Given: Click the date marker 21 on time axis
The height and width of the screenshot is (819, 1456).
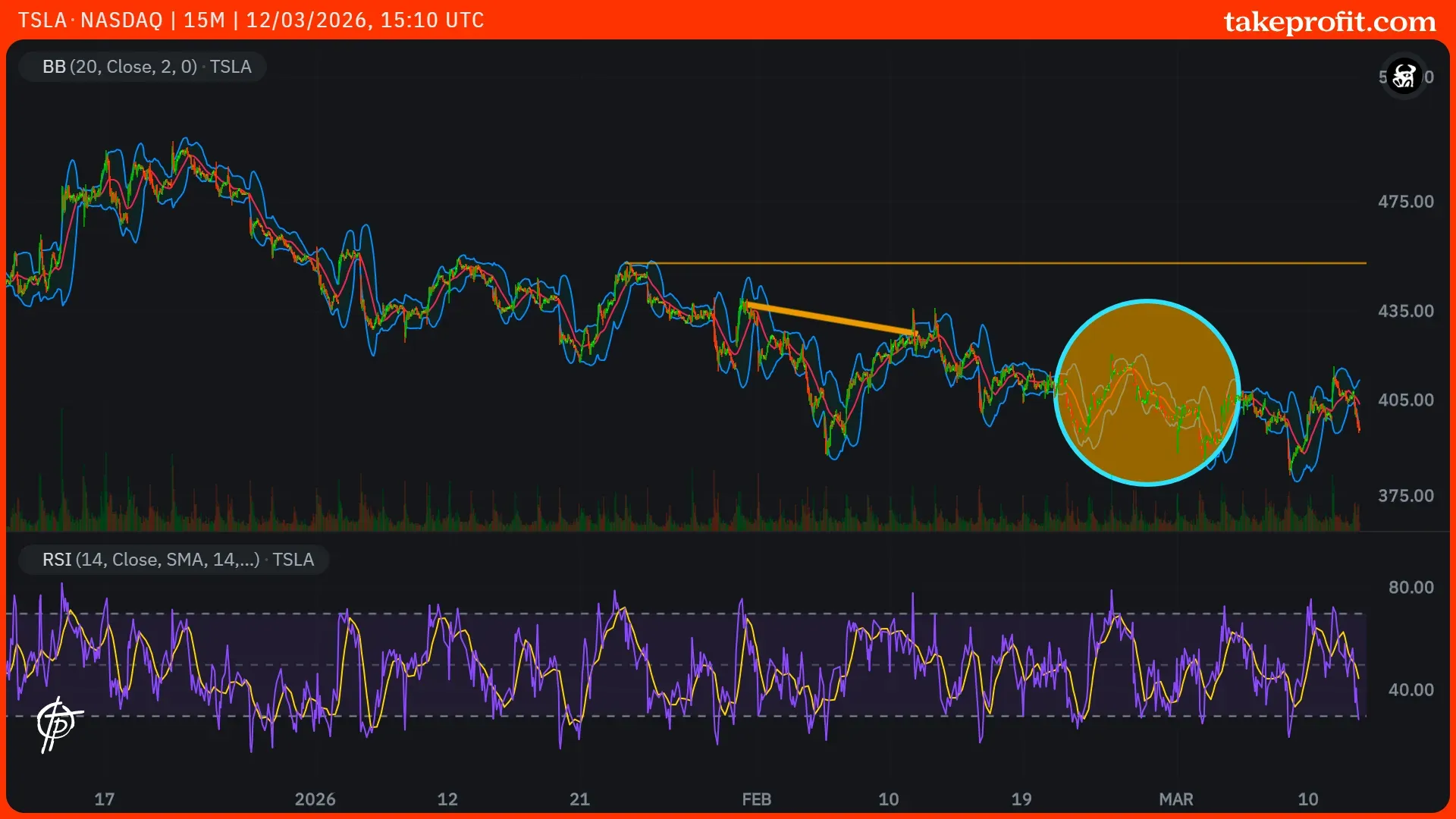Looking at the screenshot, I should pyautogui.click(x=579, y=799).
